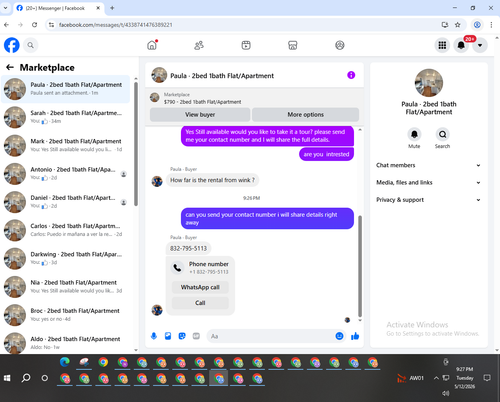Open Windows Start menu
The image size is (500, 402).
(7, 378)
